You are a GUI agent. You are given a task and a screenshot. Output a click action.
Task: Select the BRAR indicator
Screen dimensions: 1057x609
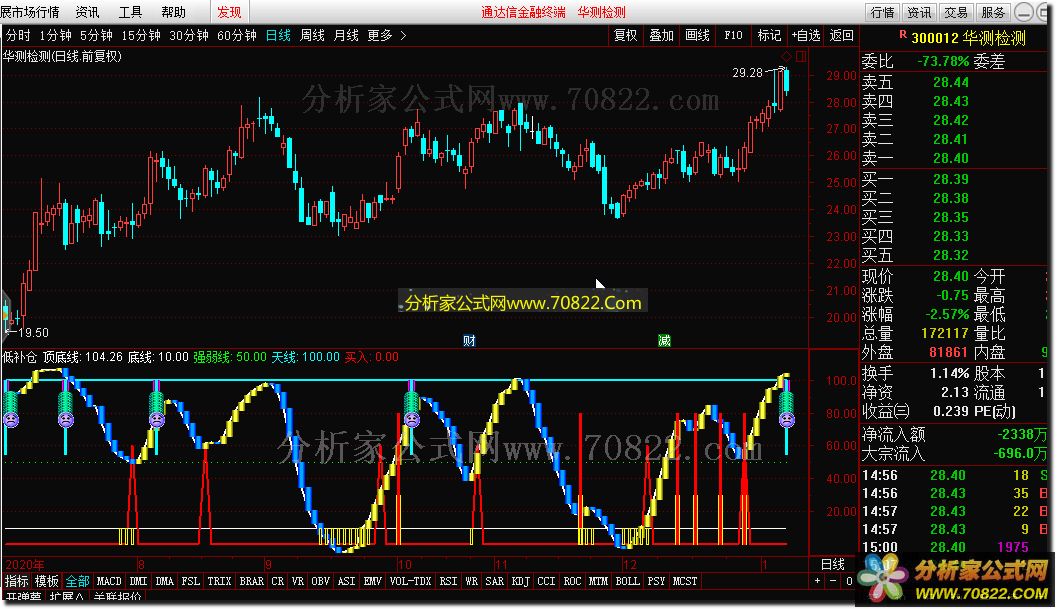pos(251,581)
